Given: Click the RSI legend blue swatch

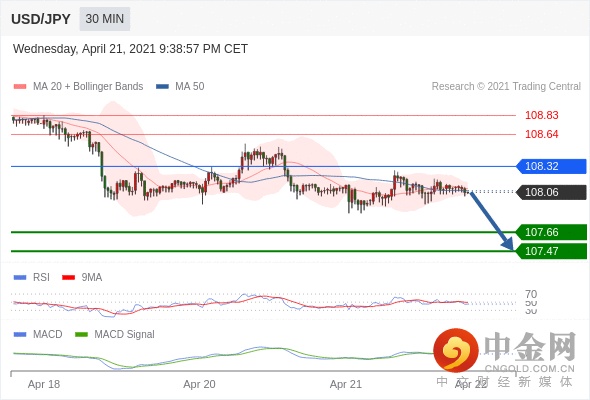Looking at the screenshot, I should (20, 278).
